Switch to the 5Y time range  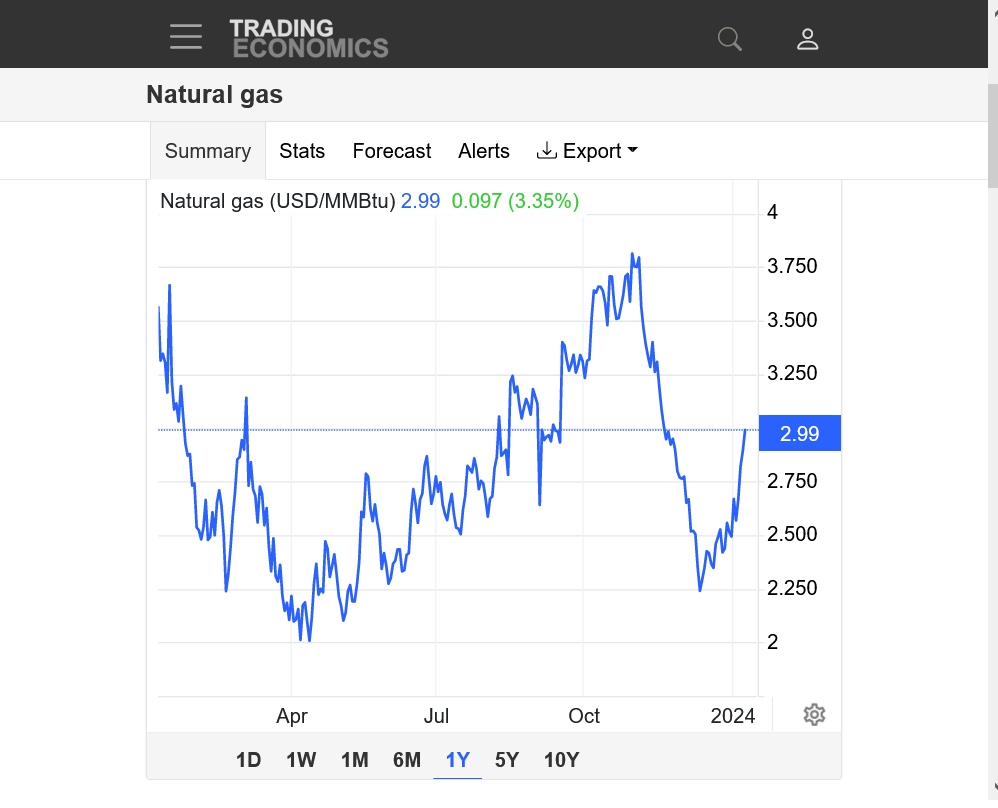coord(506,760)
